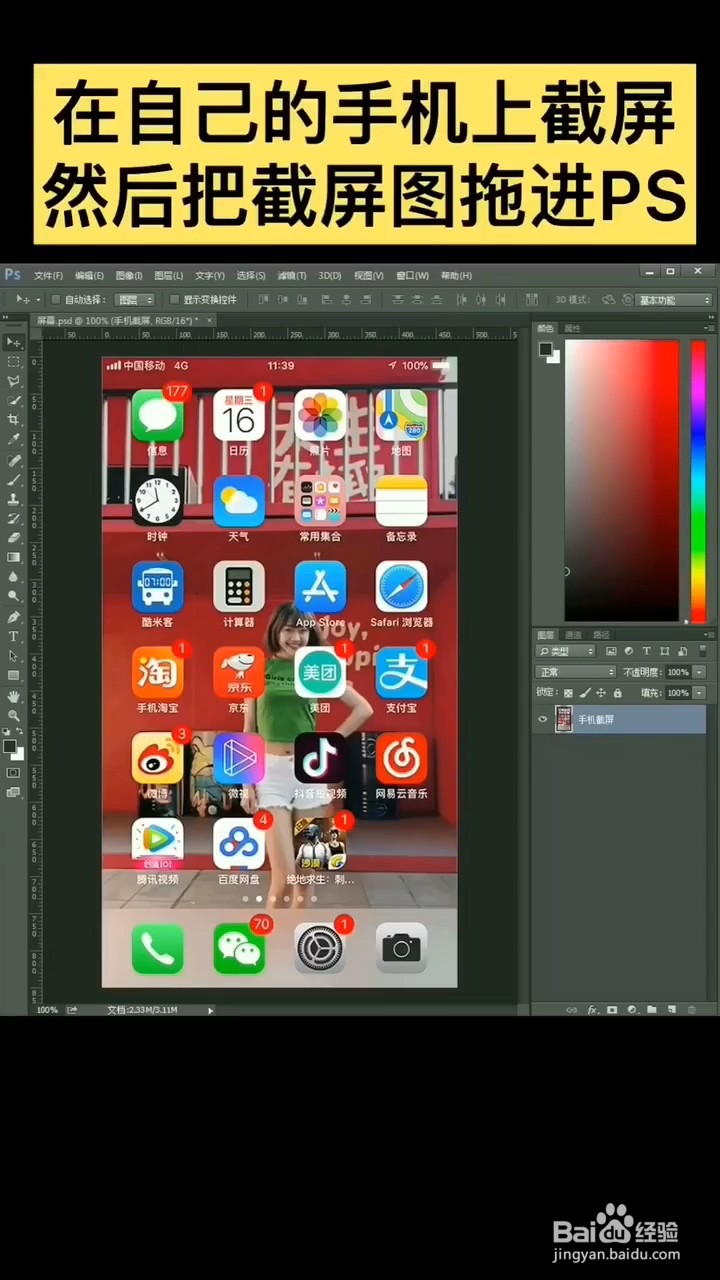Select the Gradient tool
The image size is (720, 1280).
pyautogui.click(x=14, y=557)
